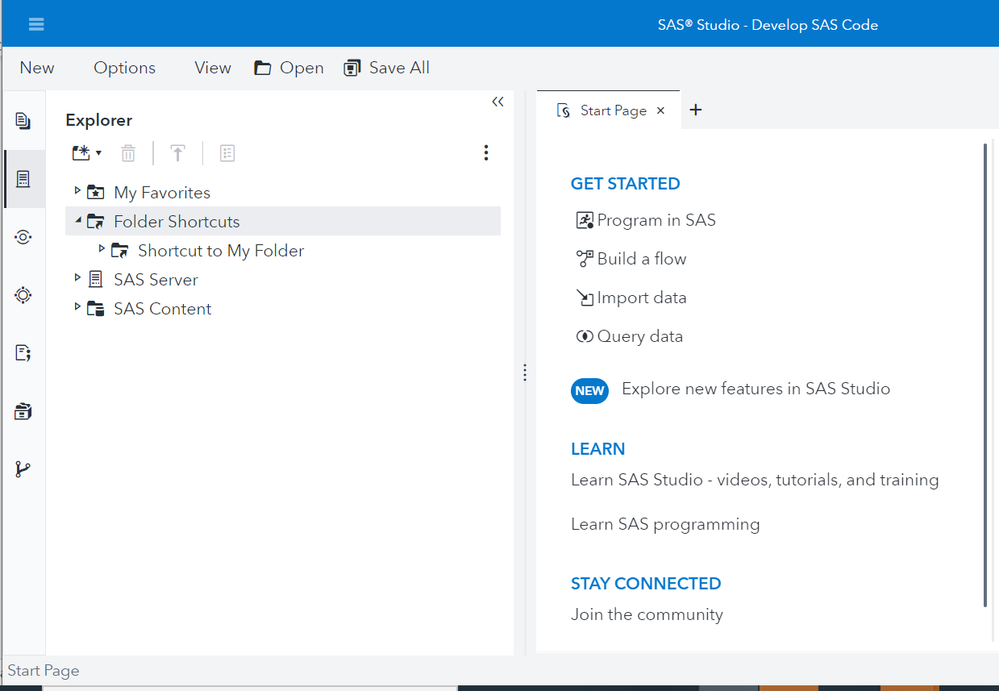999x691 pixels.
Task: Collapse the Folder Shortcuts tree node
Action: click(78, 220)
